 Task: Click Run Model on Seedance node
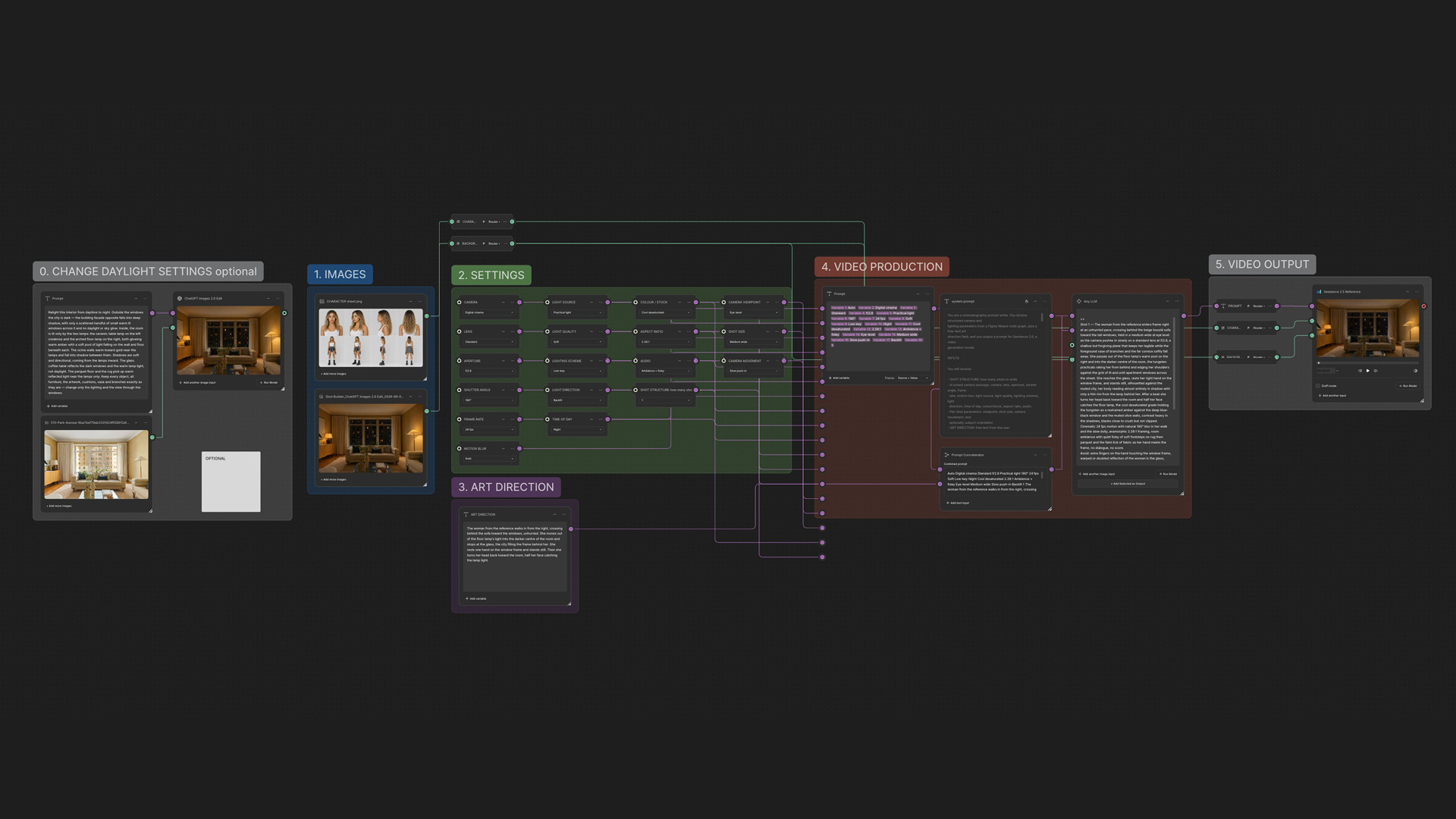tap(1407, 386)
